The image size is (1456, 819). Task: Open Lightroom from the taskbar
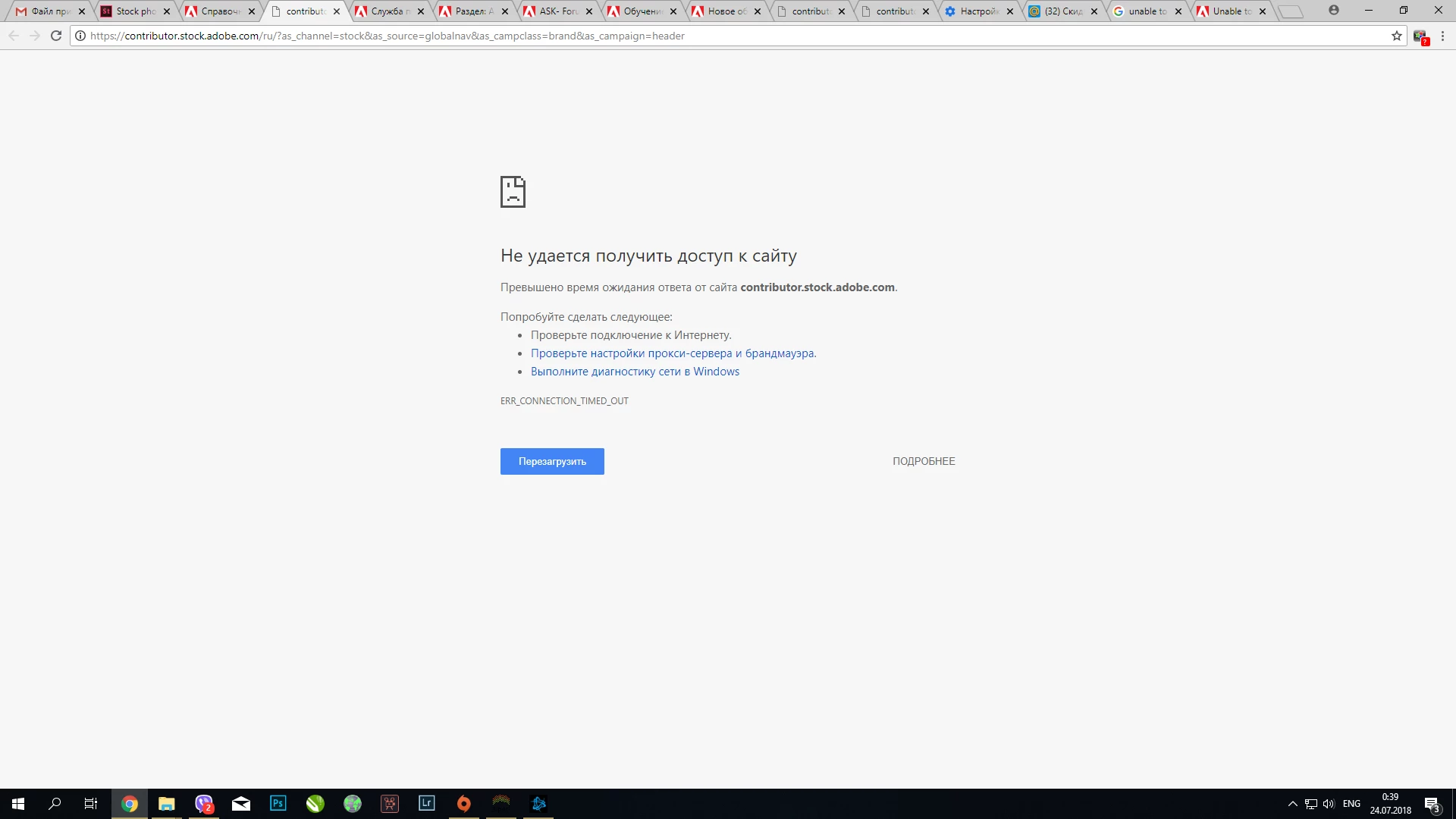click(x=426, y=803)
